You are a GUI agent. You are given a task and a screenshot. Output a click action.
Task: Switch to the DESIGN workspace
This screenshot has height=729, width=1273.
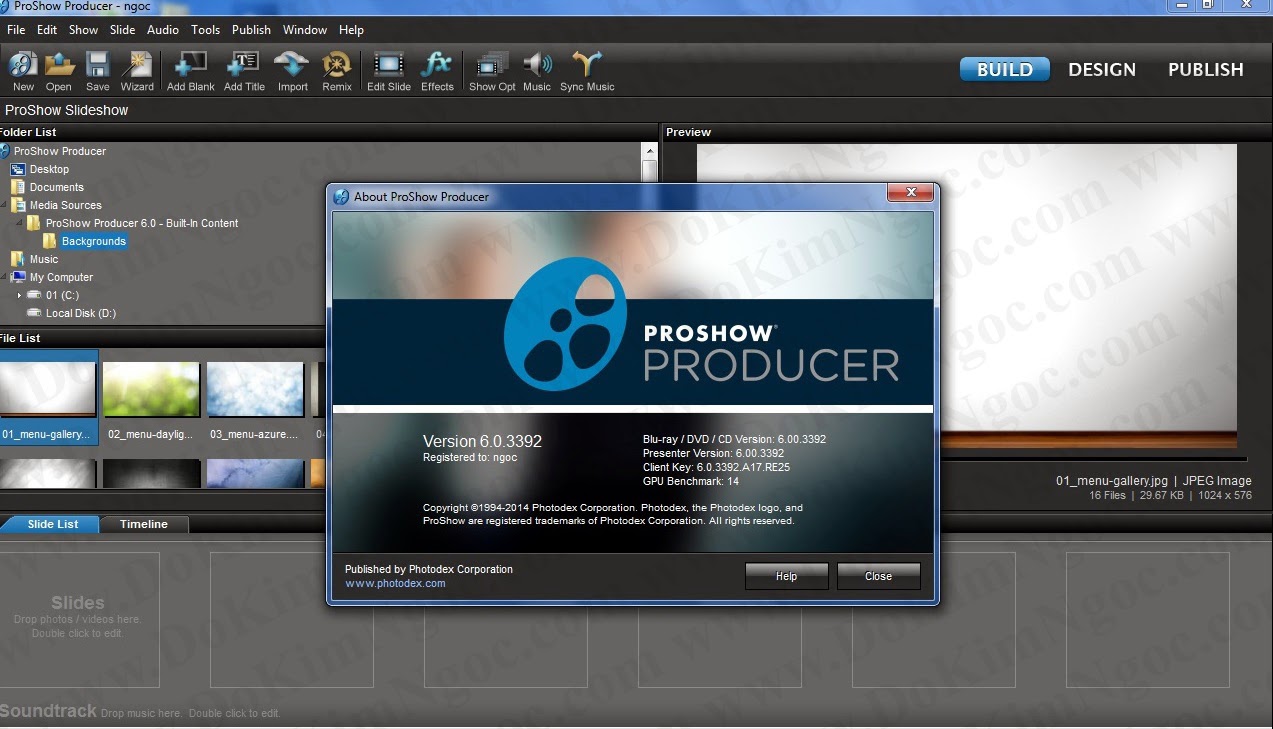1102,69
